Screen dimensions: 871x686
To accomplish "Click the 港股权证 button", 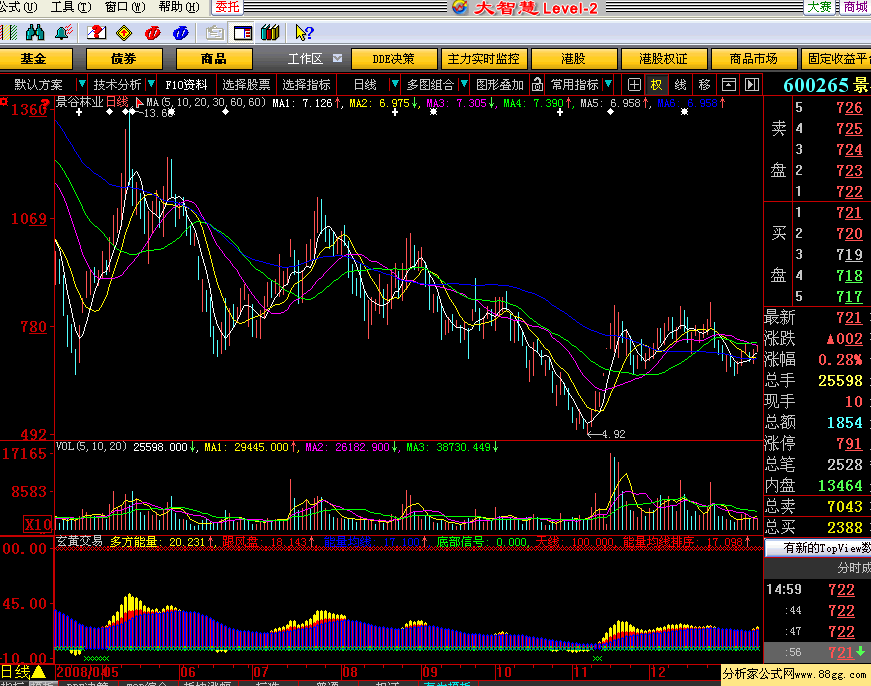I will [664, 58].
